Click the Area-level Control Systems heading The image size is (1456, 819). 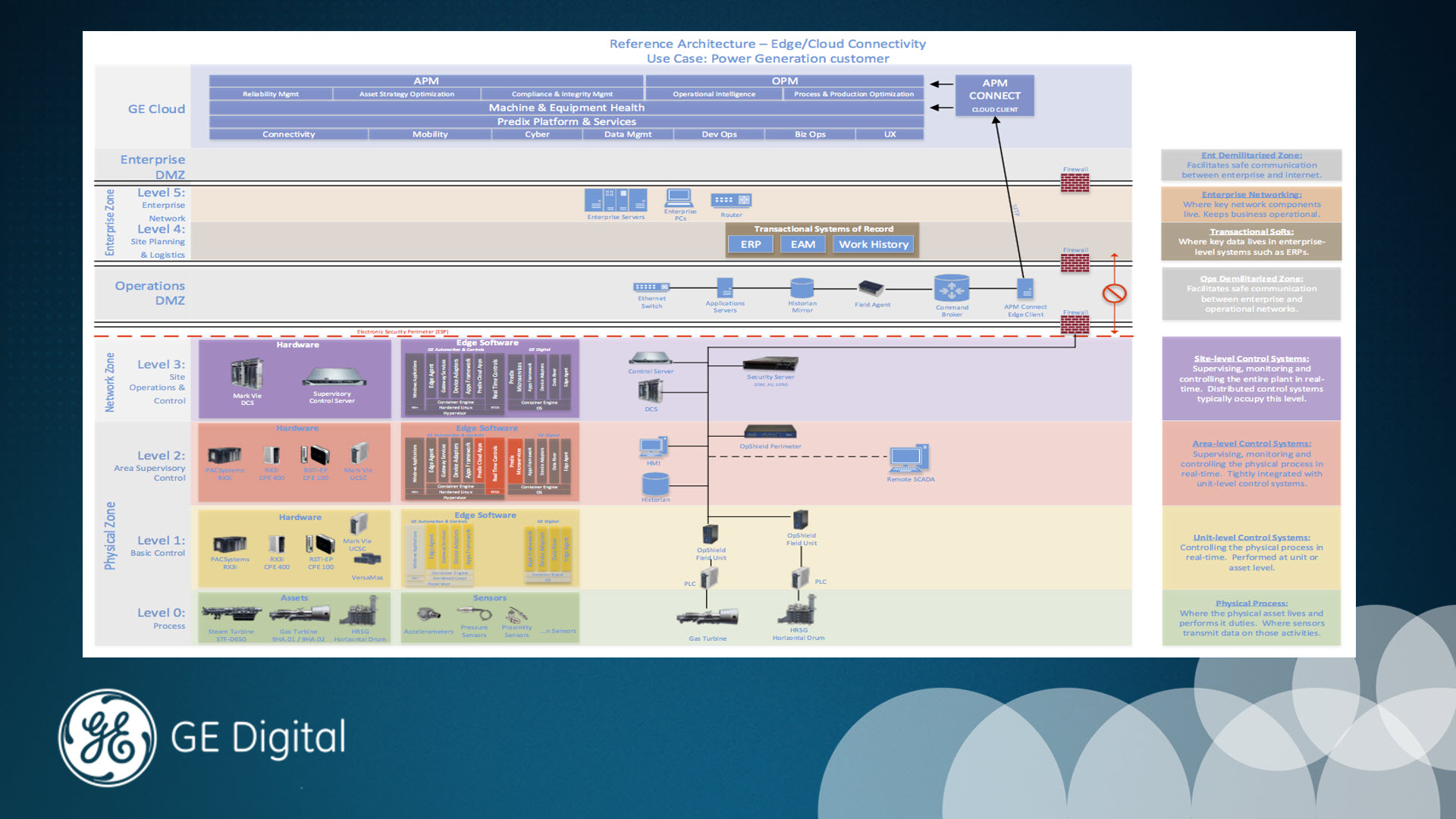click(x=1251, y=444)
